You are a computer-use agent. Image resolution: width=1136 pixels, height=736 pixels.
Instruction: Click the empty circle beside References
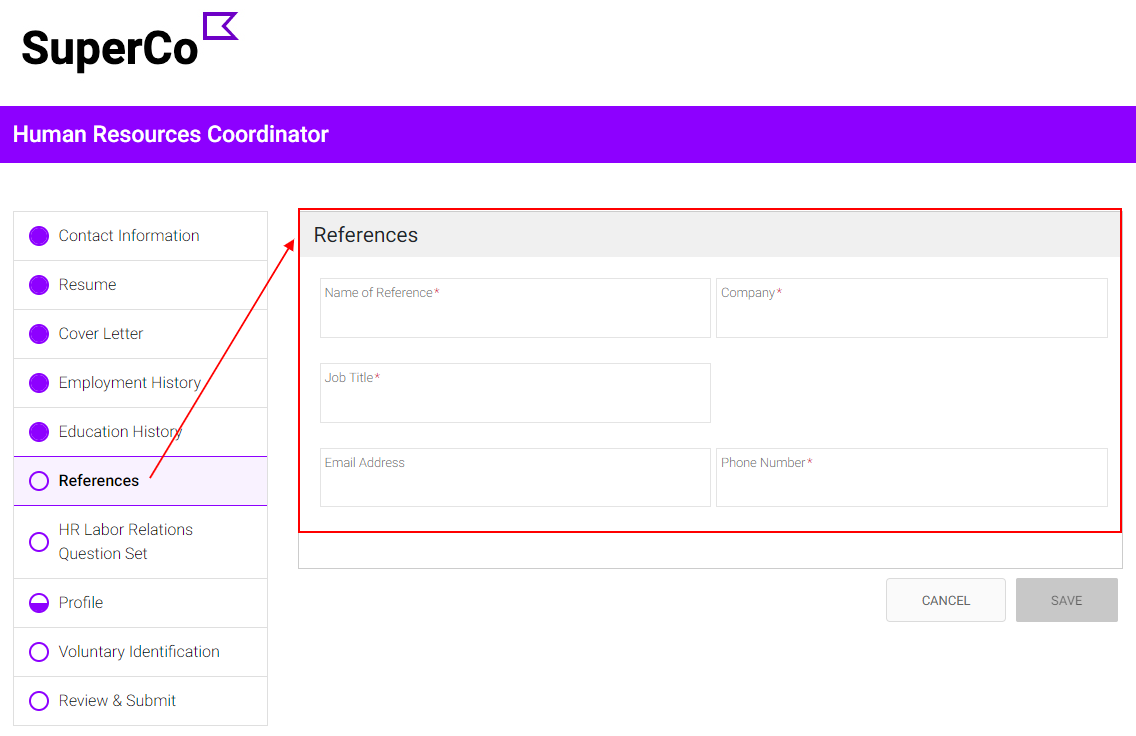coord(39,481)
